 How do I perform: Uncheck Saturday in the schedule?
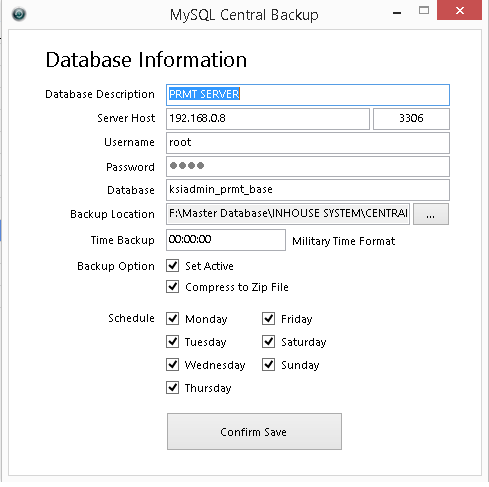(269, 341)
